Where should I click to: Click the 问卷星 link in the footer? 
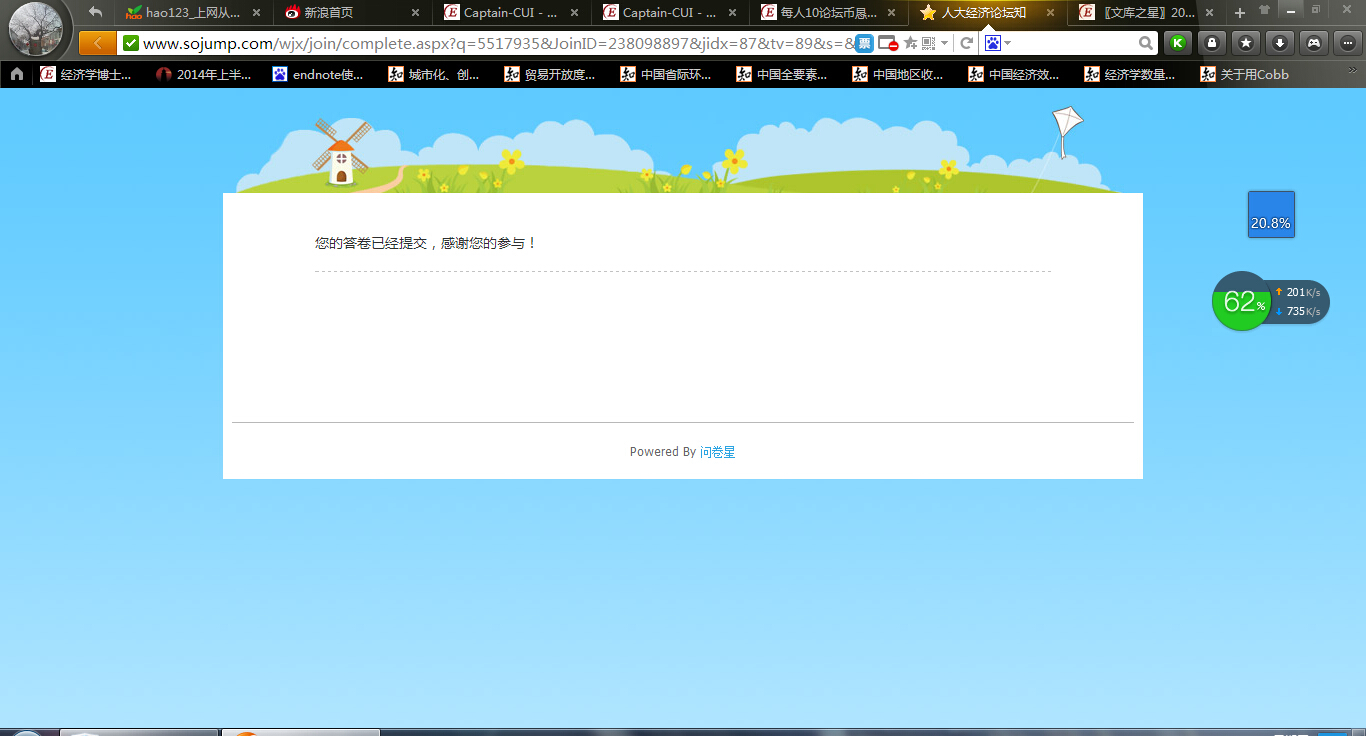coord(717,452)
